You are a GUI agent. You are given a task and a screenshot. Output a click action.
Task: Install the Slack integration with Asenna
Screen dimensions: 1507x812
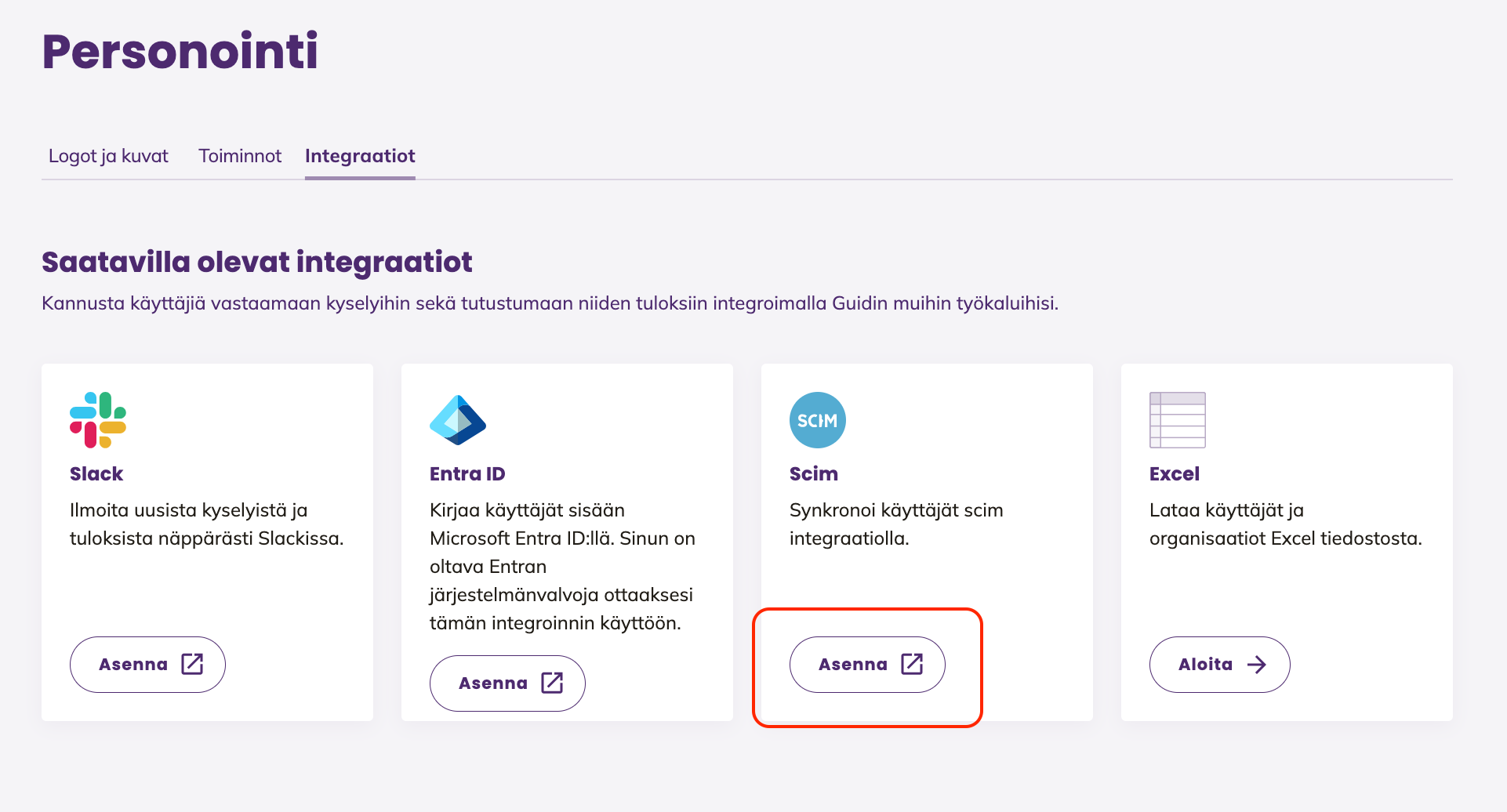(147, 665)
